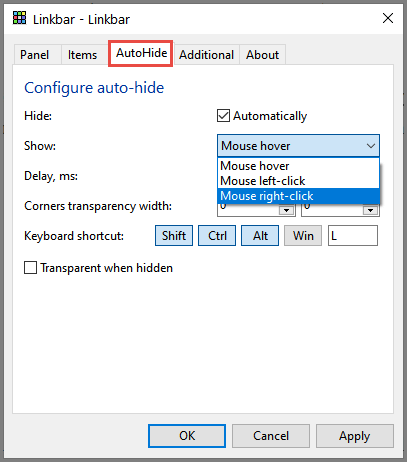Go to the Additional tab
This screenshot has width=407, height=462.
[207, 55]
